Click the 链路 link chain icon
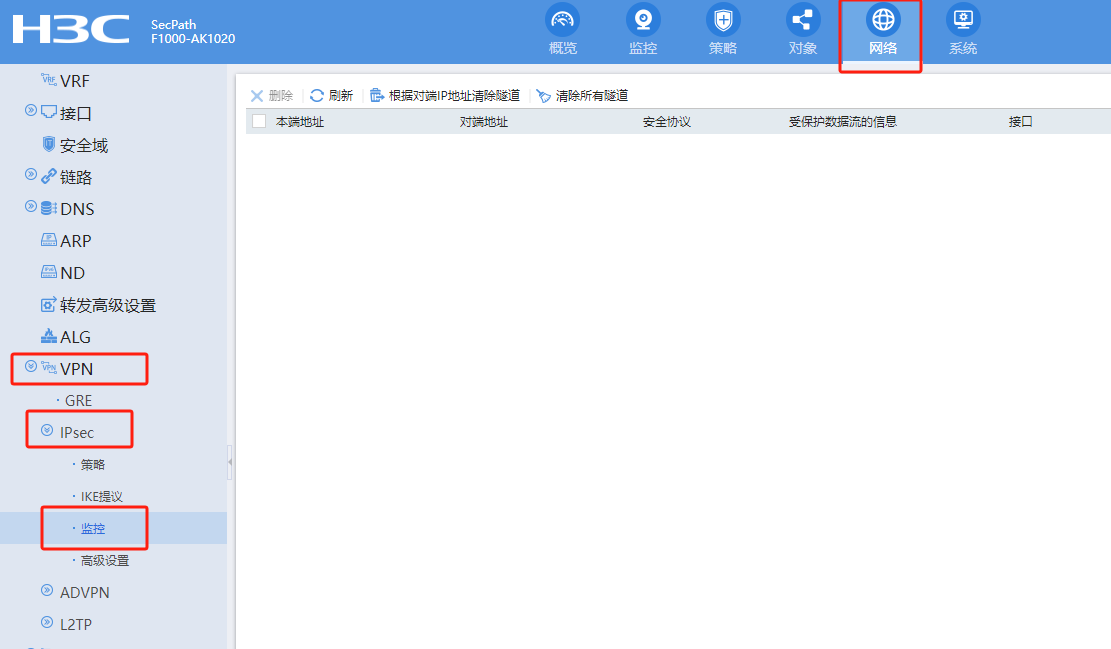The image size is (1111, 649). tap(49, 176)
